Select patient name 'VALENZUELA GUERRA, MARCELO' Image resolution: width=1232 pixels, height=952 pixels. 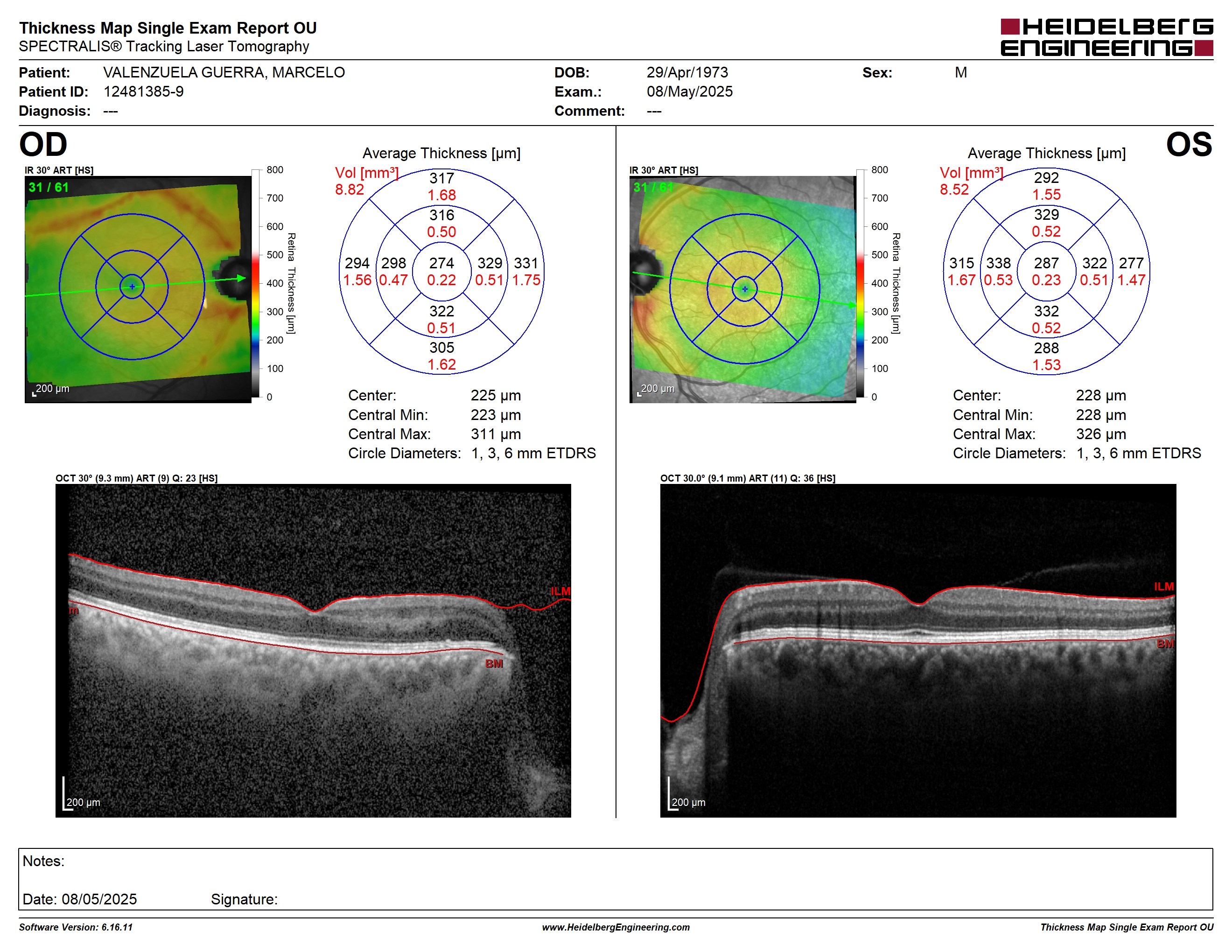(x=224, y=72)
